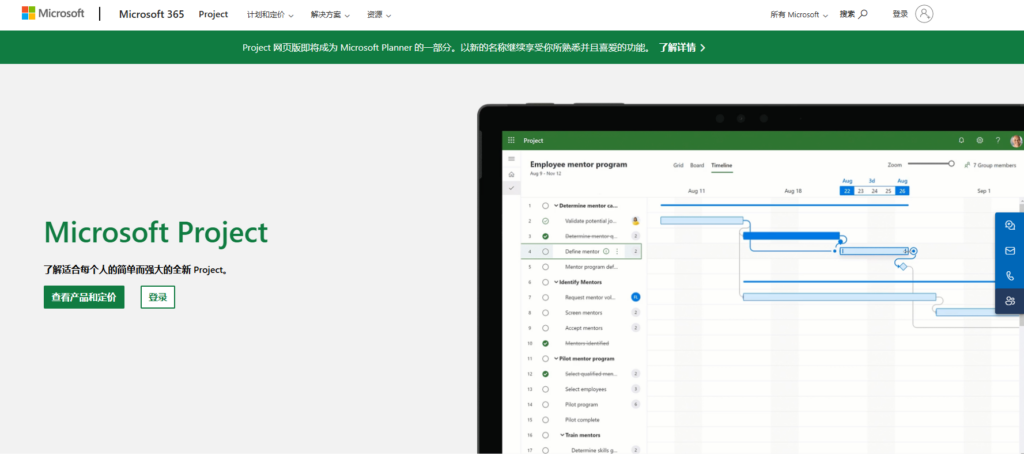Click the notification bell in Project header

962,141
